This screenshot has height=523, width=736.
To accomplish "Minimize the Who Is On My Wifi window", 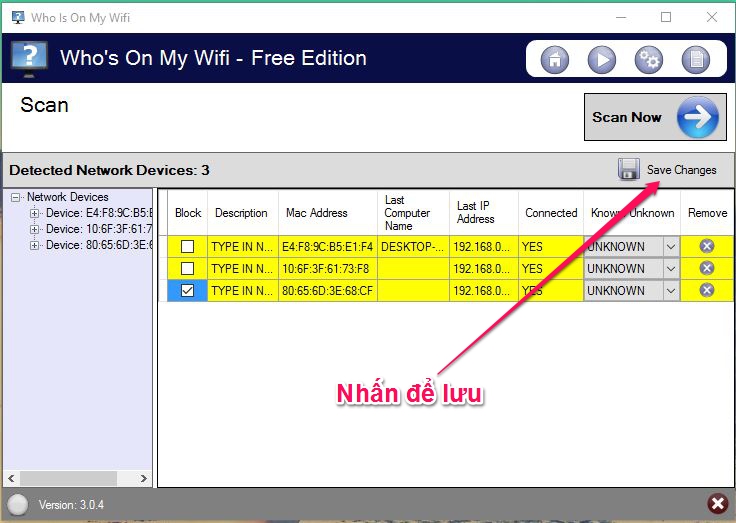I will tap(621, 17).
